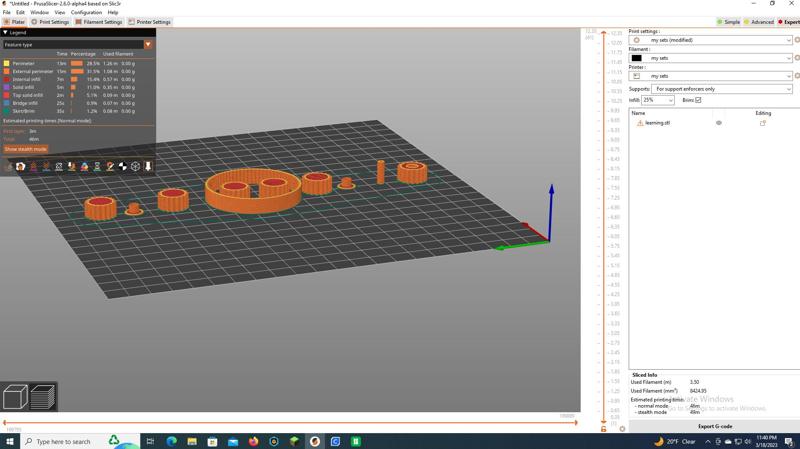Click right thumb of horizontal moves slider
800x449 pixels.
tap(576, 422)
